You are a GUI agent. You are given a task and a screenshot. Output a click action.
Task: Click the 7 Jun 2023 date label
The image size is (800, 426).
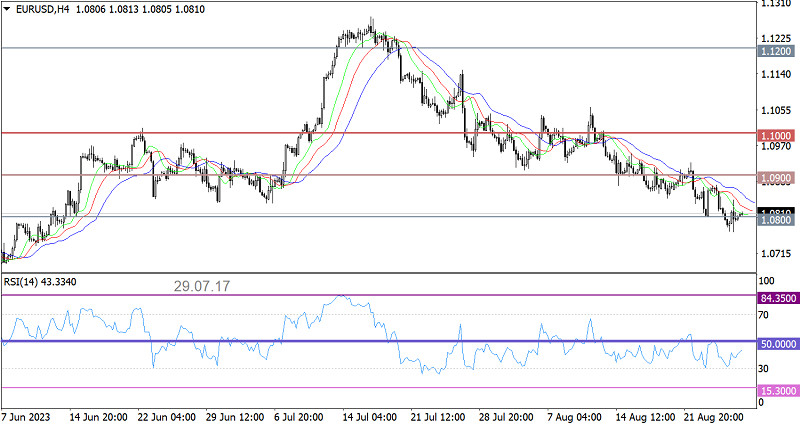[x=26, y=417]
